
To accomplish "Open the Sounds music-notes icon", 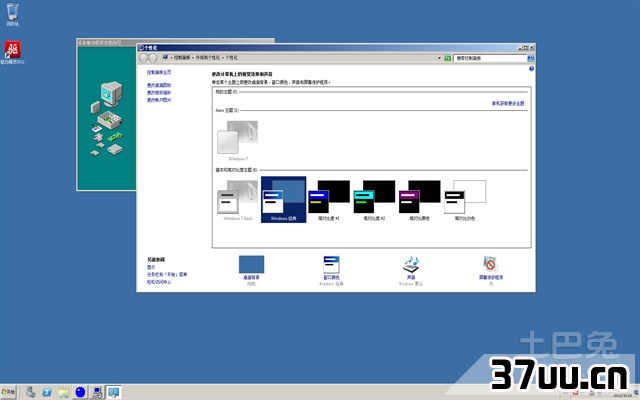I will coord(411,264).
